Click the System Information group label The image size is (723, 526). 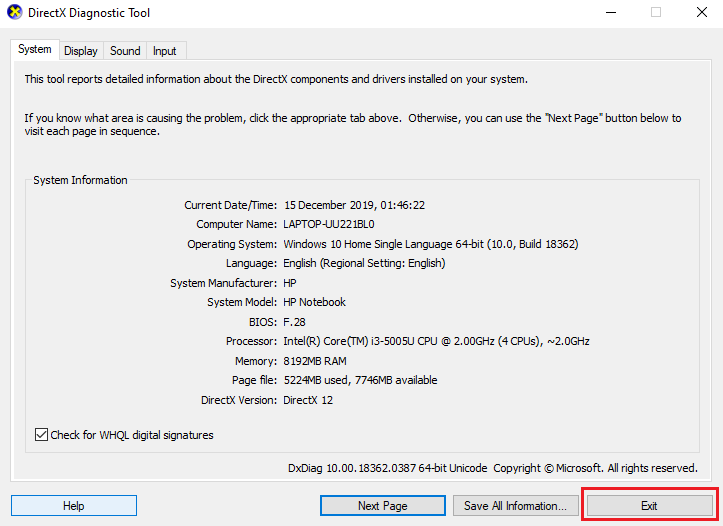click(x=80, y=180)
